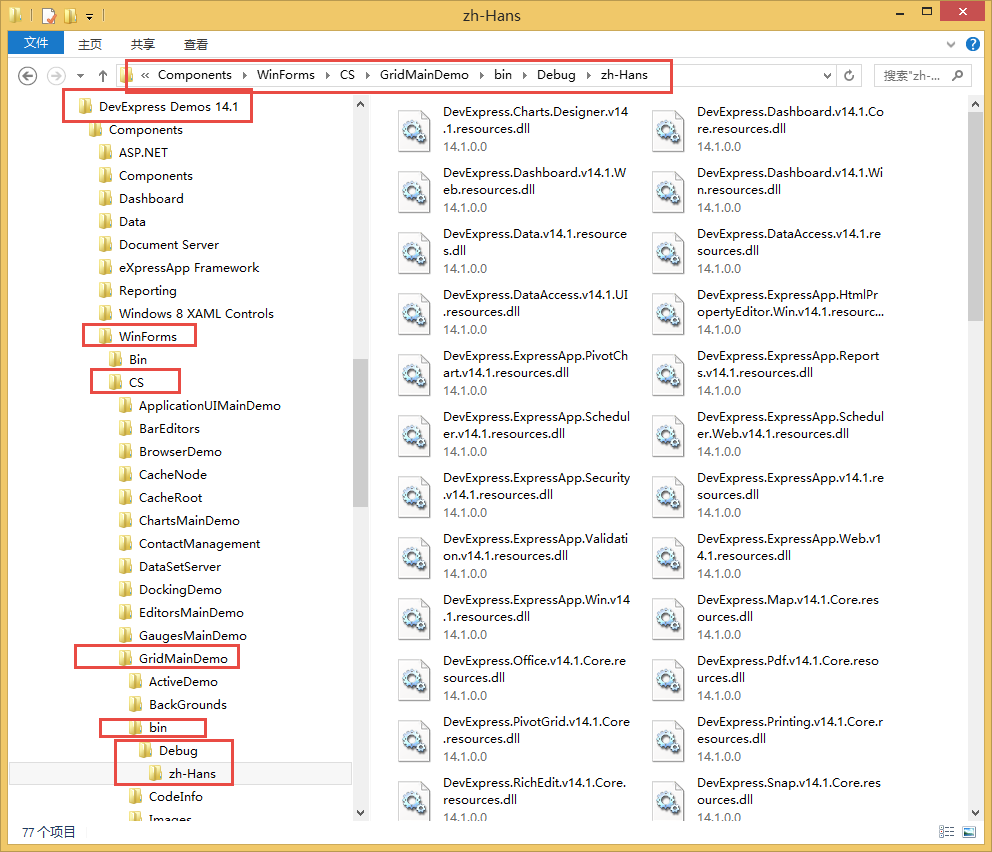Select DevExpress.Printing.v14.1.Core.resources.dll file icon
Image resolution: width=992 pixels, height=852 pixels.
(x=668, y=740)
